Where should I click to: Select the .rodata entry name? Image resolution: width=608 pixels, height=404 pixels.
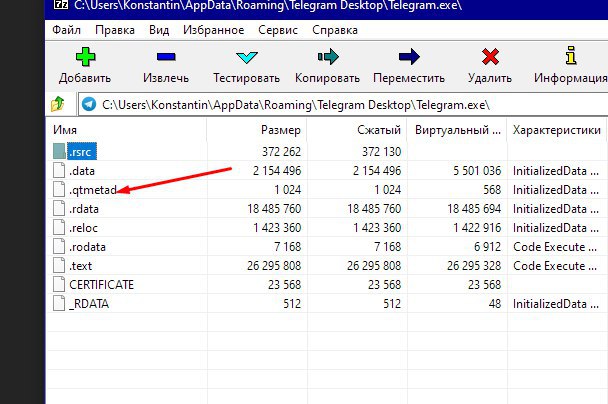click(87, 247)
